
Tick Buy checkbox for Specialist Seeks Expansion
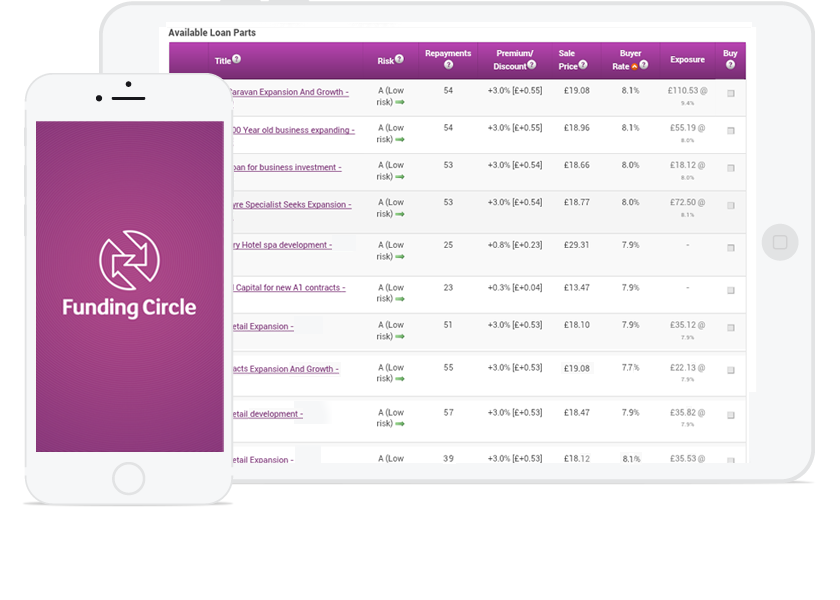point(731,206)
